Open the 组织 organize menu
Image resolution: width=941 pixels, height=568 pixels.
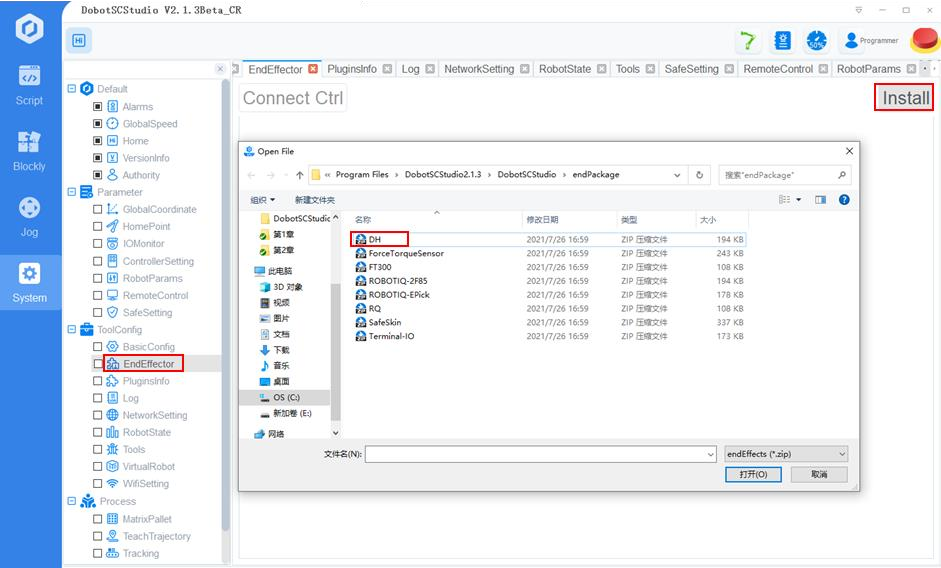coord(262,200)
